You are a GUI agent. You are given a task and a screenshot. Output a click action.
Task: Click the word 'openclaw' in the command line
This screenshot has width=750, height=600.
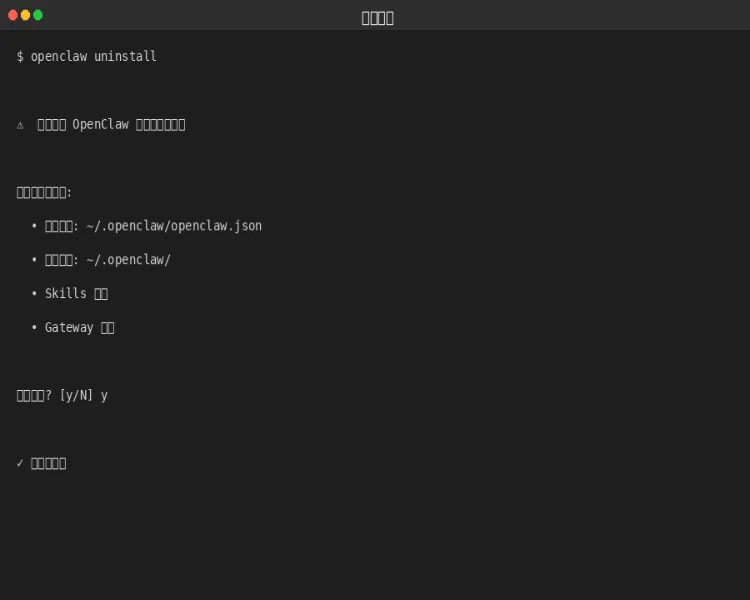click(58, 57)
